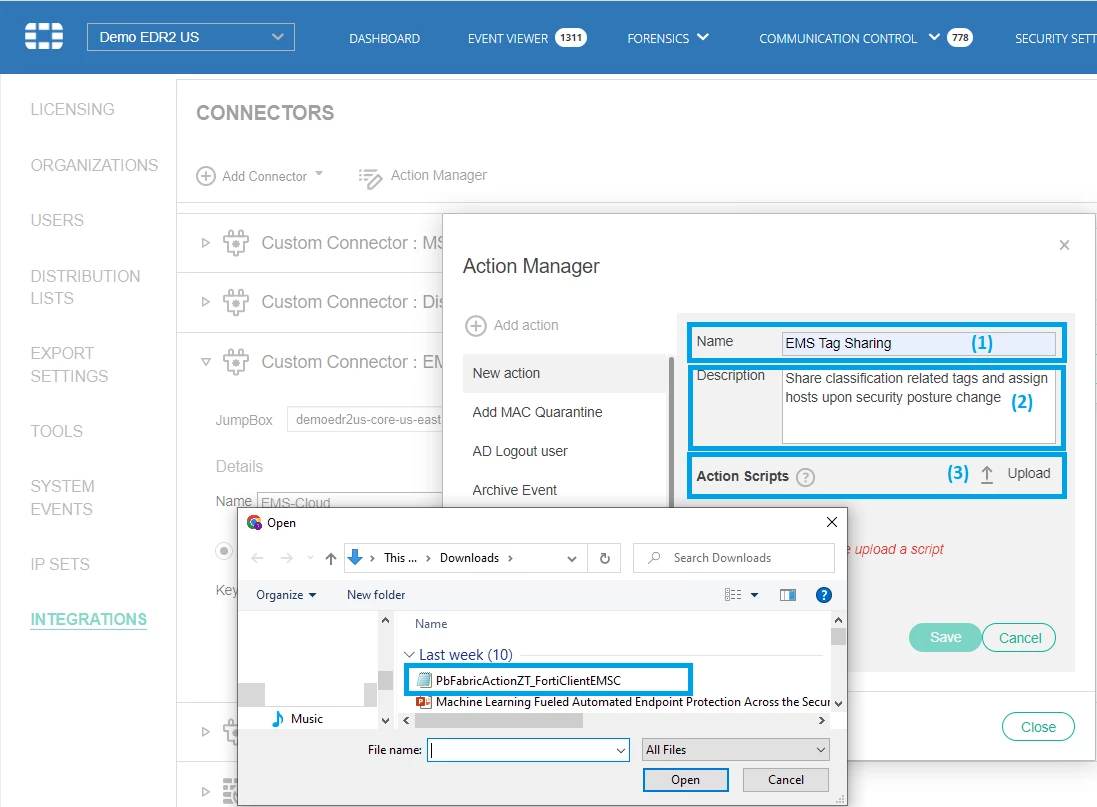Collapse the Custom Connector : EM row
The height and width of the screenshot is (807, 1097).
[x=205, y=362]
